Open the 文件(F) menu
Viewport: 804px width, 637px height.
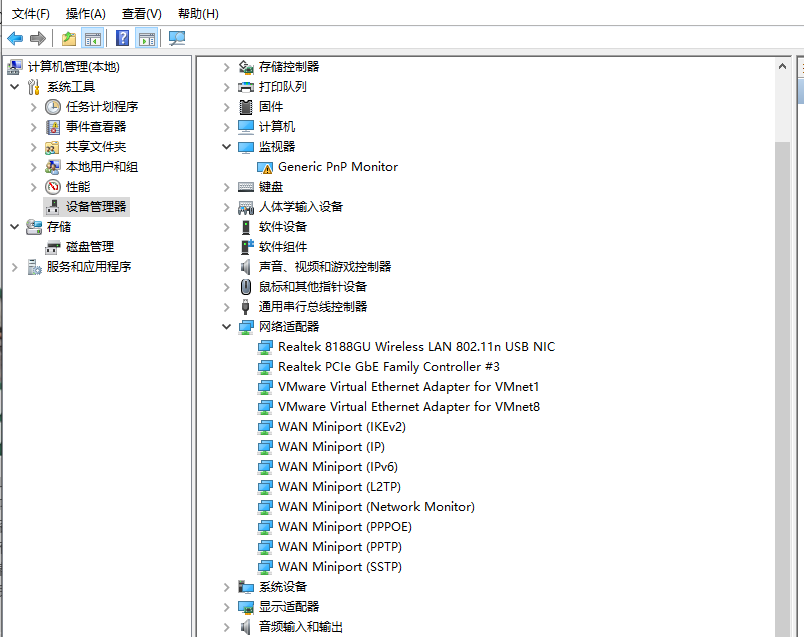[x=31, y=14]
